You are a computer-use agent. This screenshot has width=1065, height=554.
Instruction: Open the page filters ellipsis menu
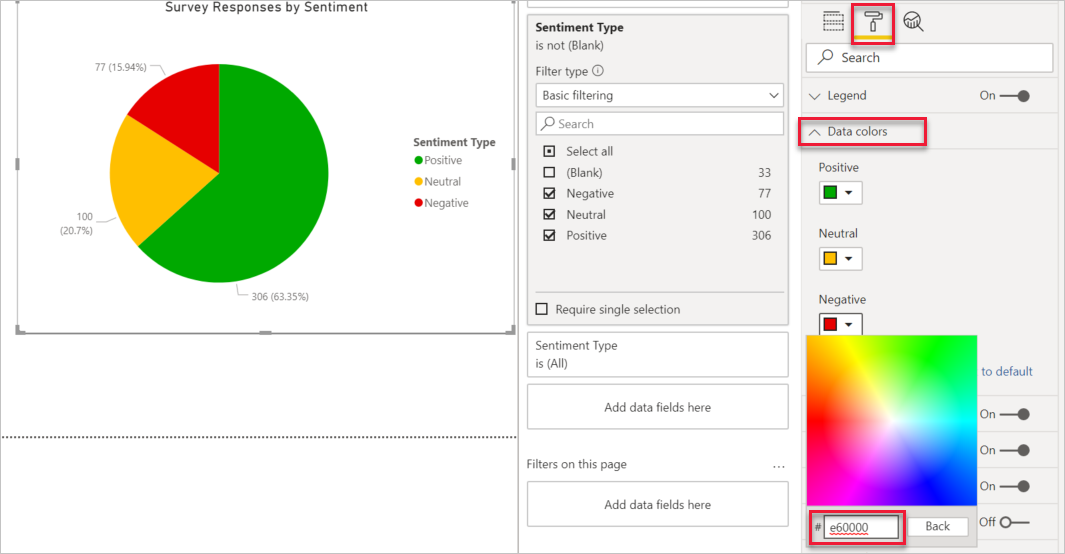pyautogui.click(x=778, y=466)
